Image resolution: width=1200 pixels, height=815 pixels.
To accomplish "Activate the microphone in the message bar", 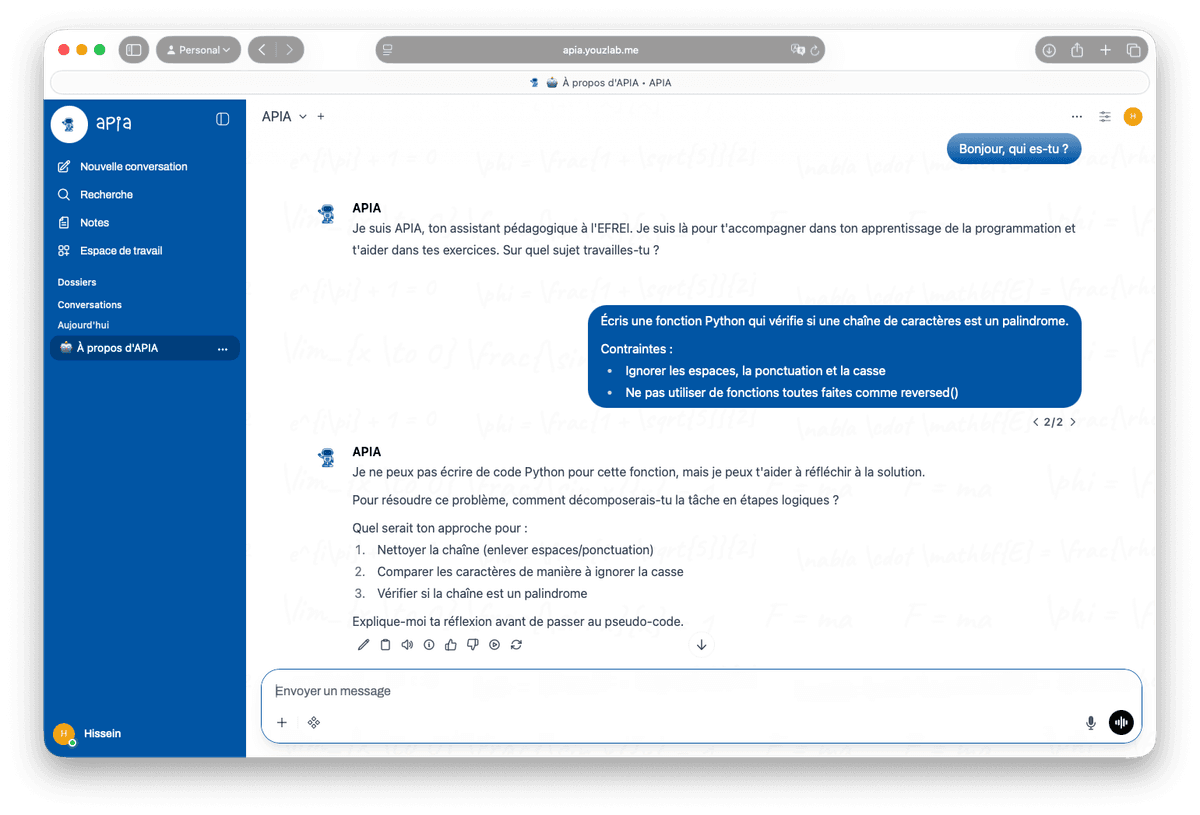I will 1090,722.
